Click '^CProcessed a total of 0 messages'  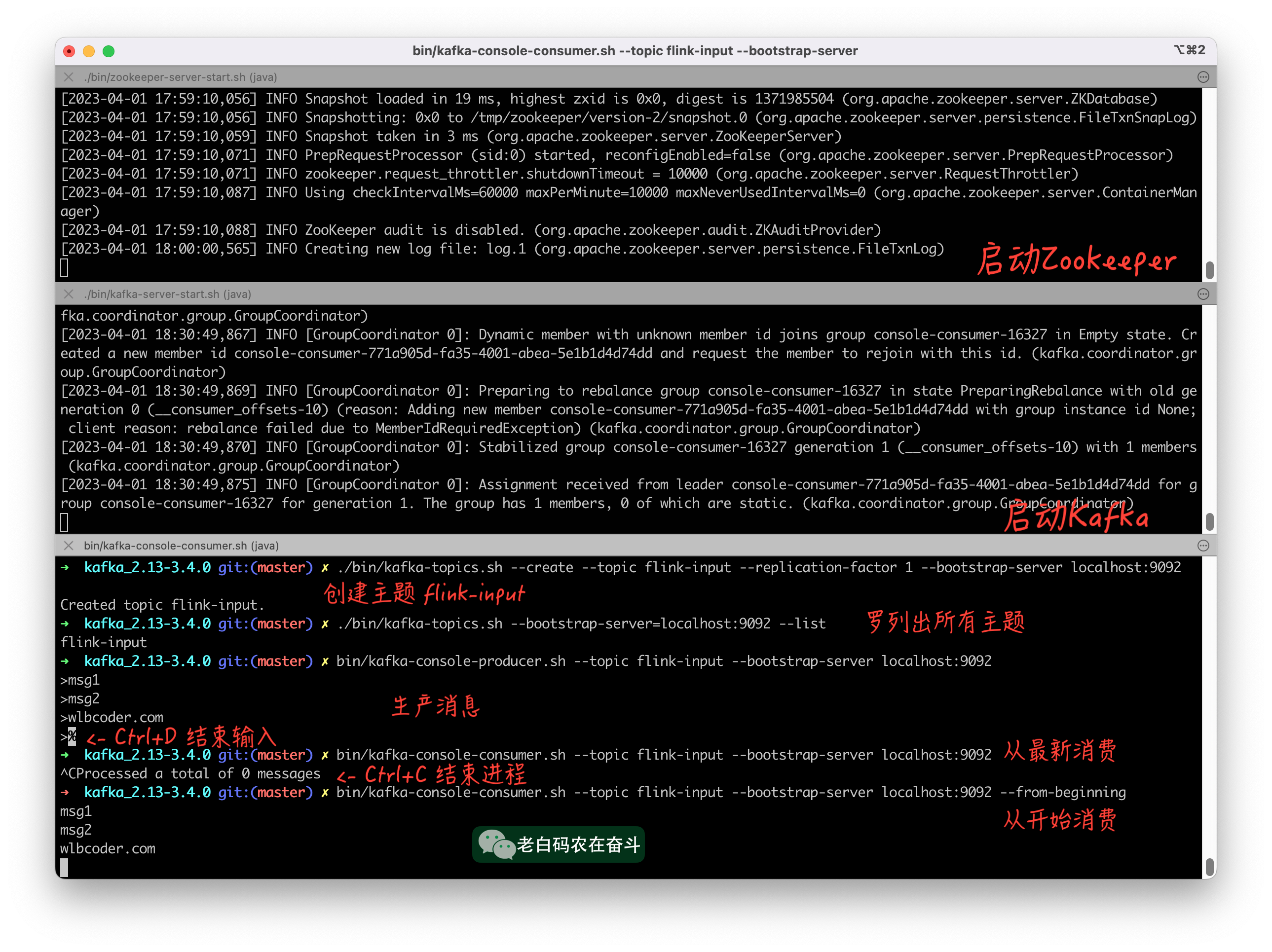pyautogui.click(x=190, y=774)
